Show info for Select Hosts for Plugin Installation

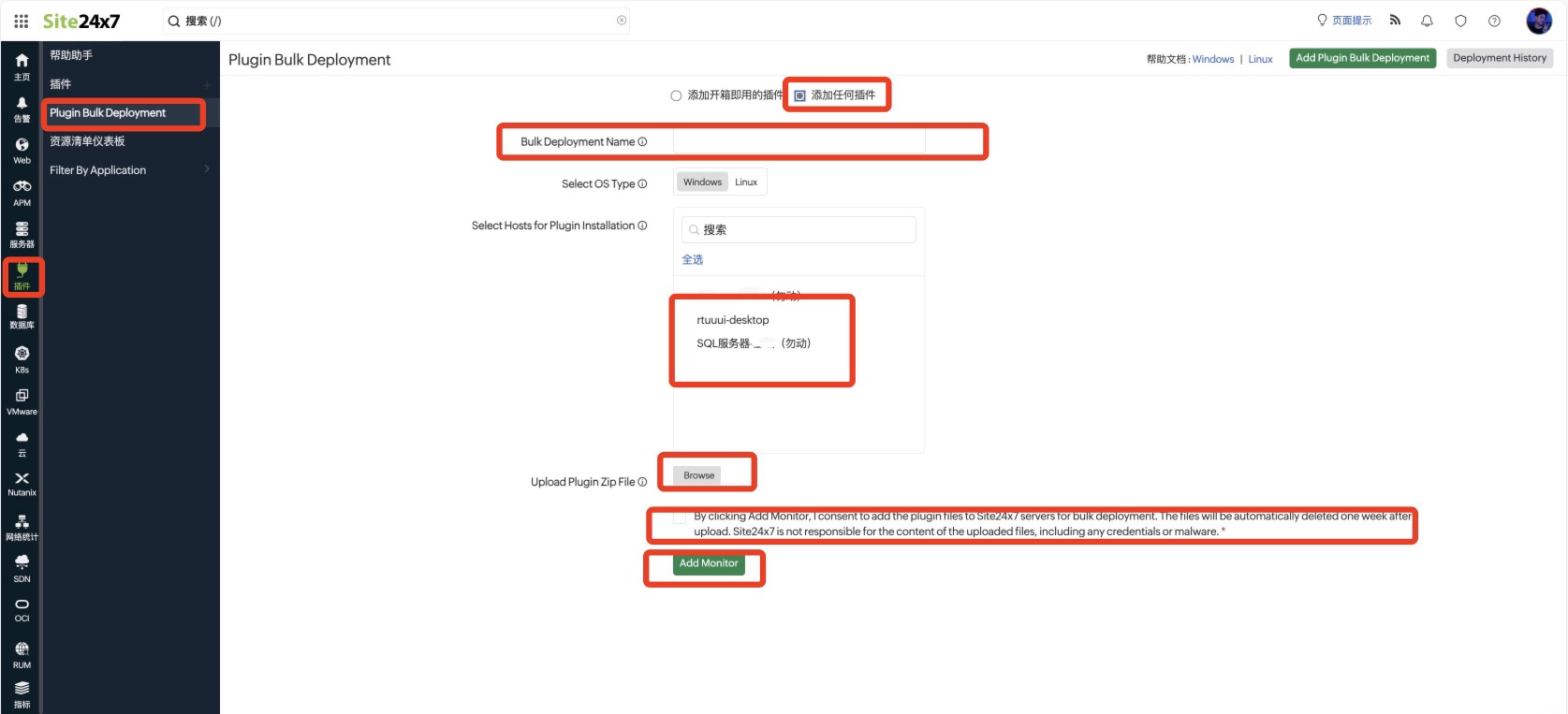point(642,226)
